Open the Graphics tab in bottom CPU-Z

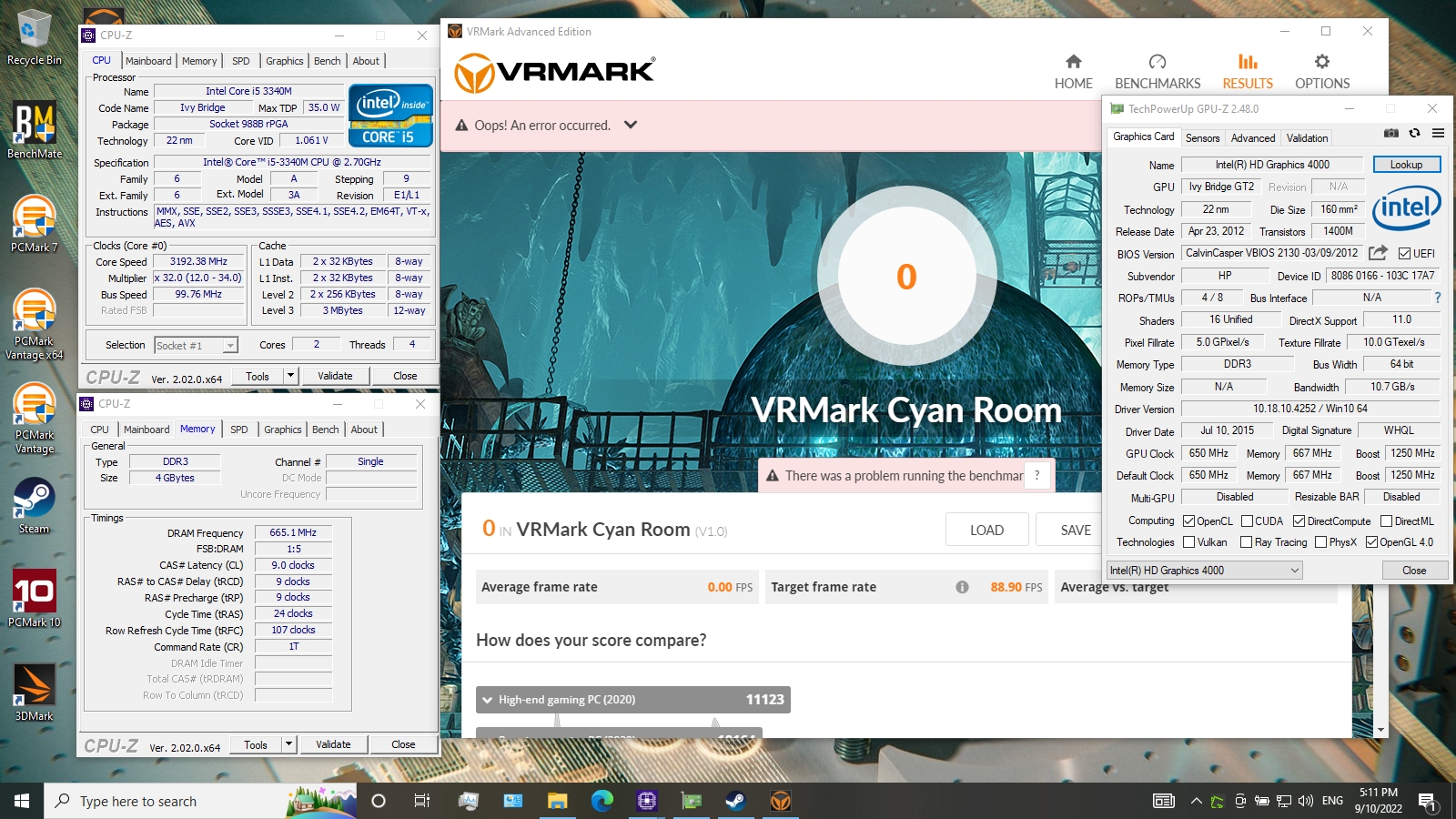tap(282, 430)
